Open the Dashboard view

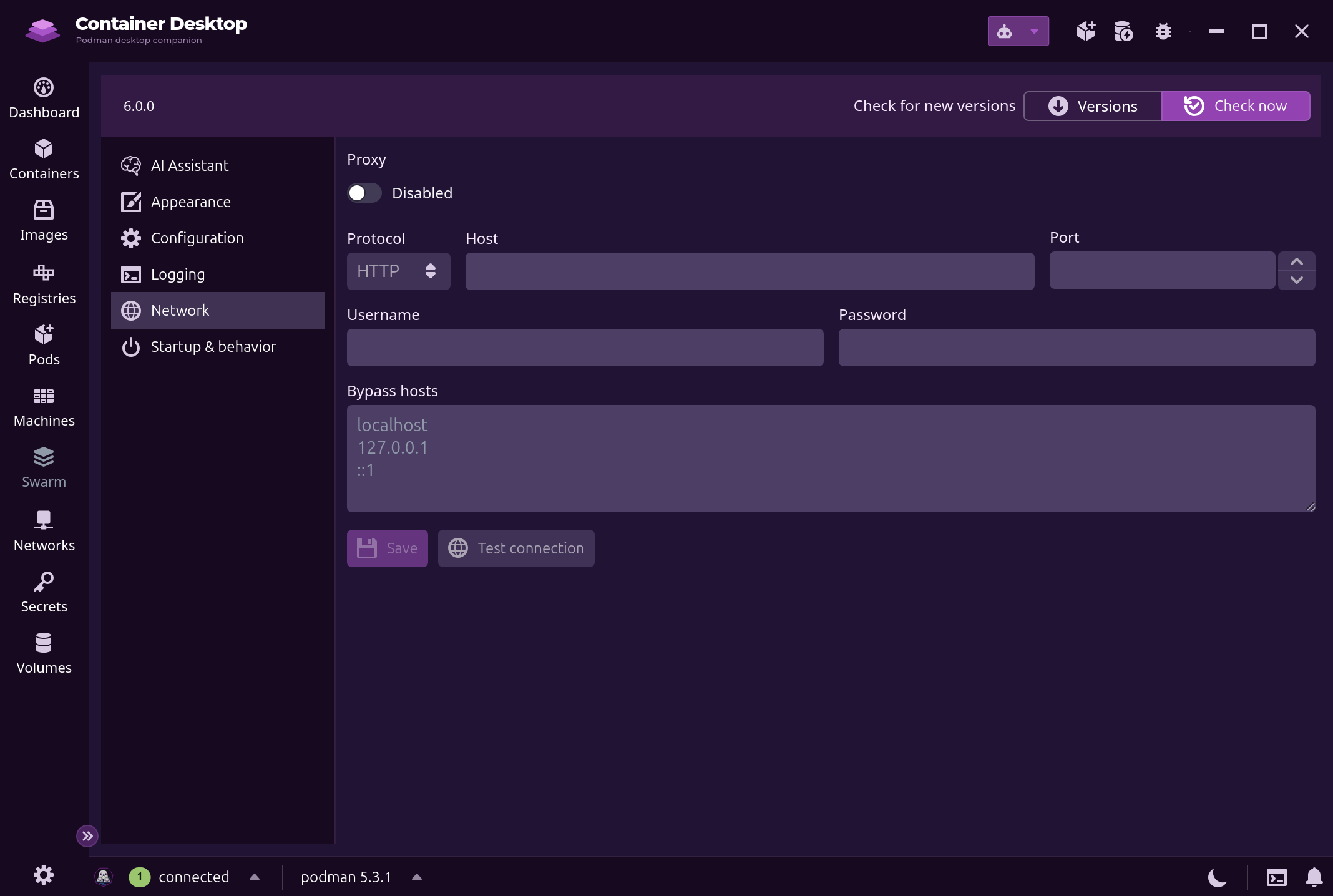tap(44, 99)
